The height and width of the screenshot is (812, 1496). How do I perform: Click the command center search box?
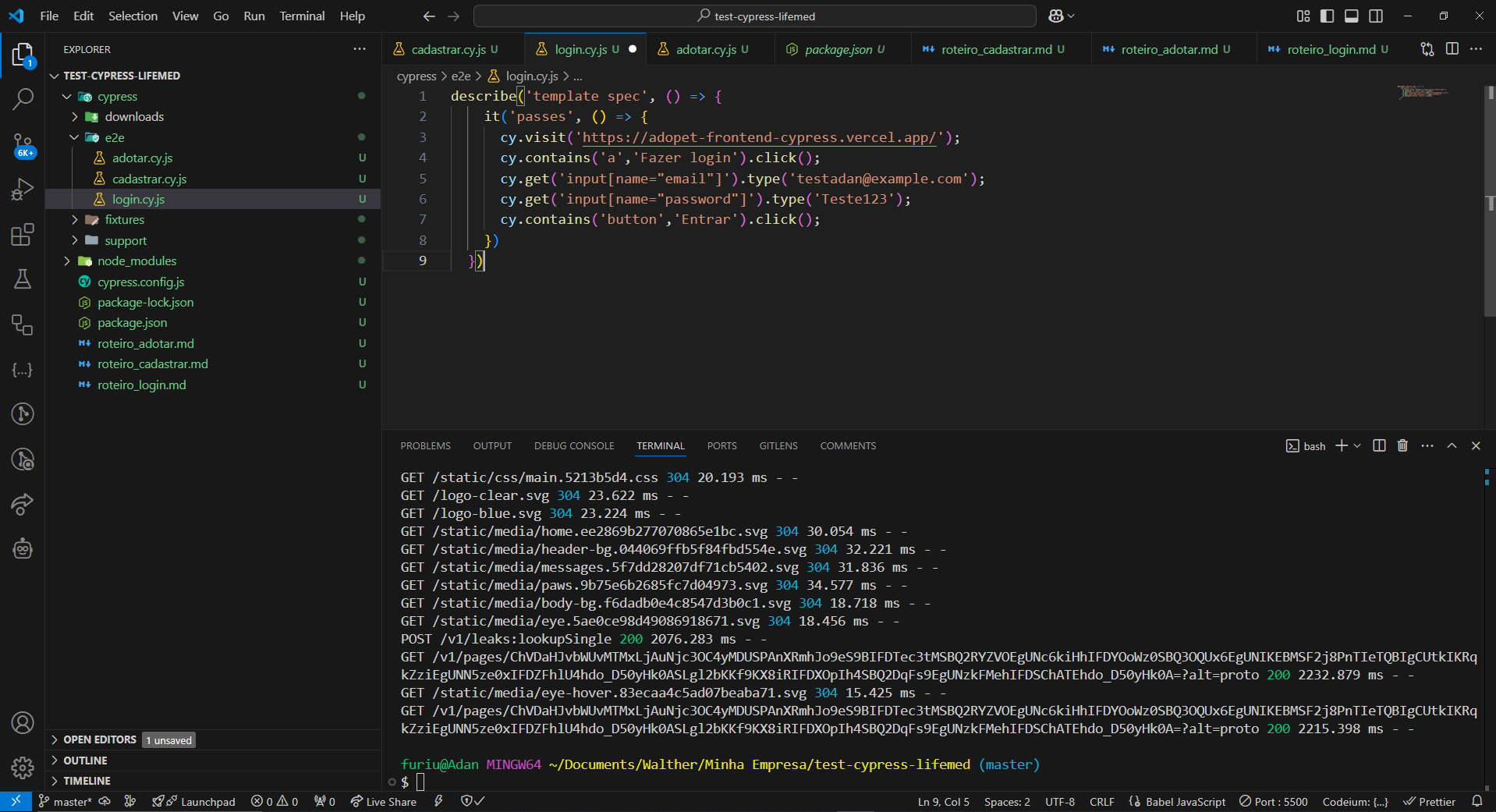754,16
